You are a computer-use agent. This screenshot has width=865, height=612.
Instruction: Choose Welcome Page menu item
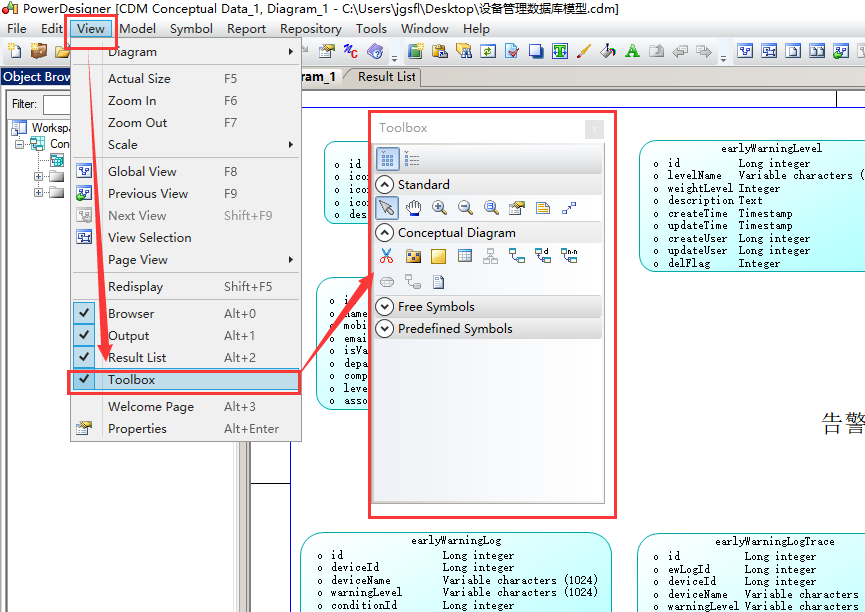pyautogui.click(x=186, y=407)
